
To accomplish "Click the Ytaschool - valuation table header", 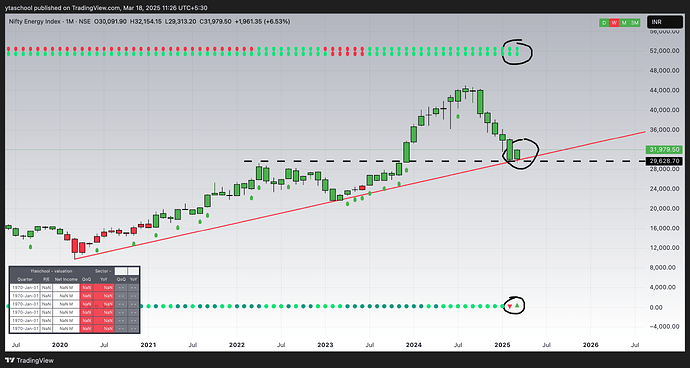I will (x=48, y=271).
